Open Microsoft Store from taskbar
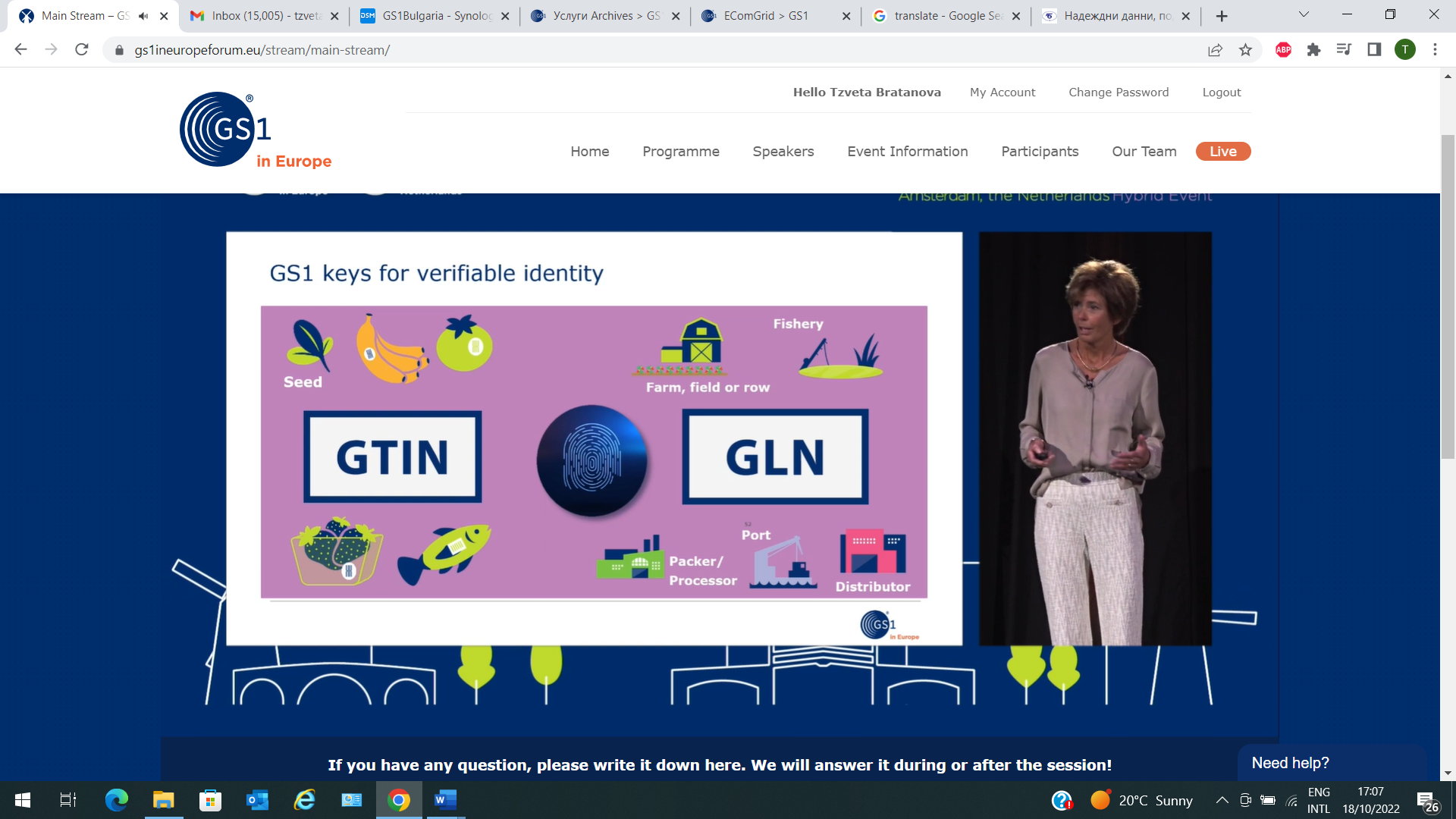The image size is (1456, 819). coord(210,800)
